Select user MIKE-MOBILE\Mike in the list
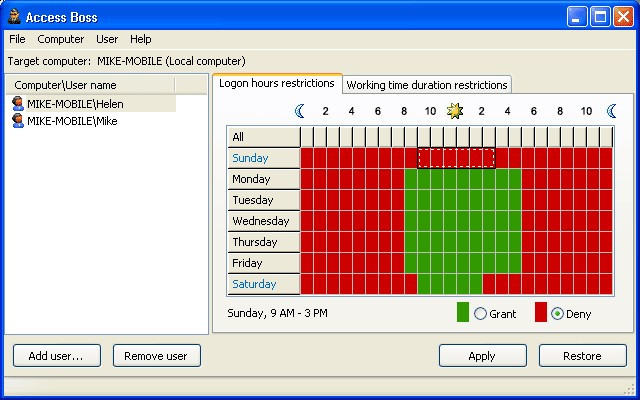 [x=72, y=121]
